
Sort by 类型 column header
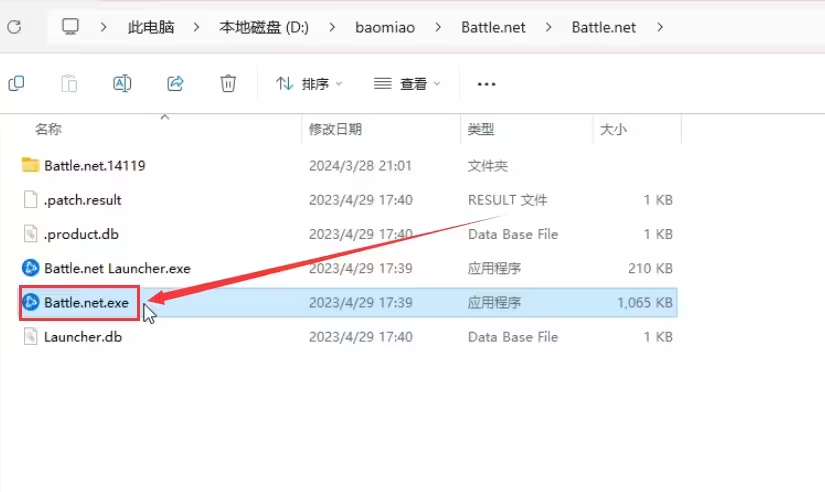coord(481,129)
